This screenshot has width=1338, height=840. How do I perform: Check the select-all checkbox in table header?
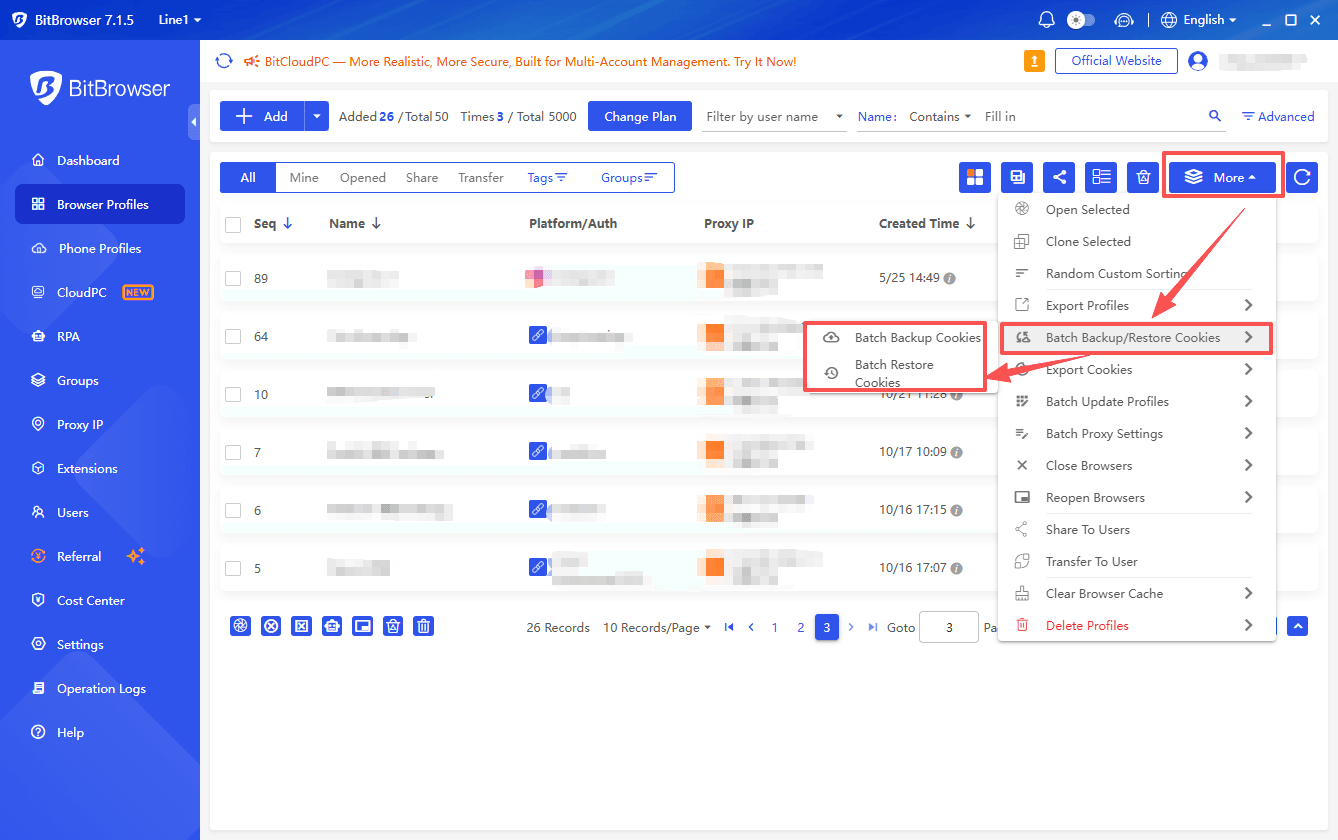pyautogui.click(x=233, y=225)
